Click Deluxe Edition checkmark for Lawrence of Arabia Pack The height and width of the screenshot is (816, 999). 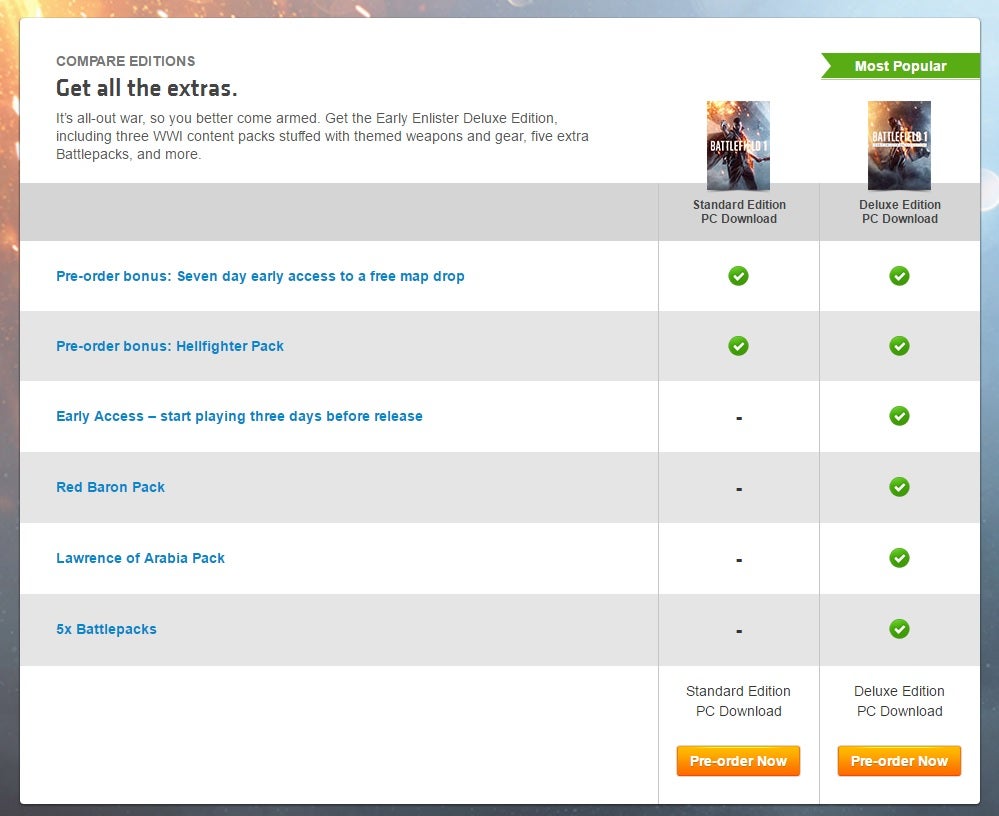899,558
